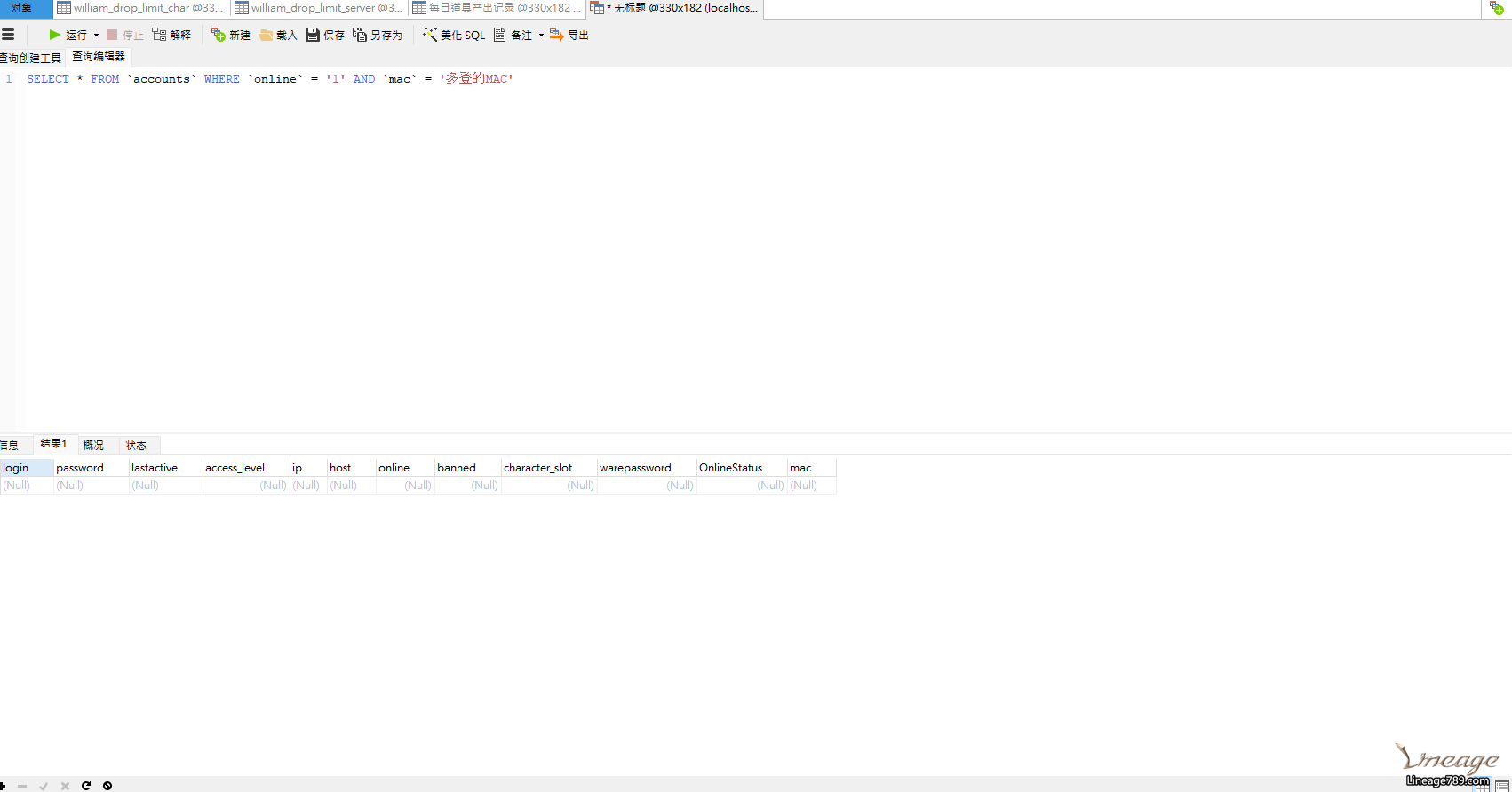Open the hamburger menu in the toolbar
This screenshot has height=792, width=1512.
click(8, 35)
